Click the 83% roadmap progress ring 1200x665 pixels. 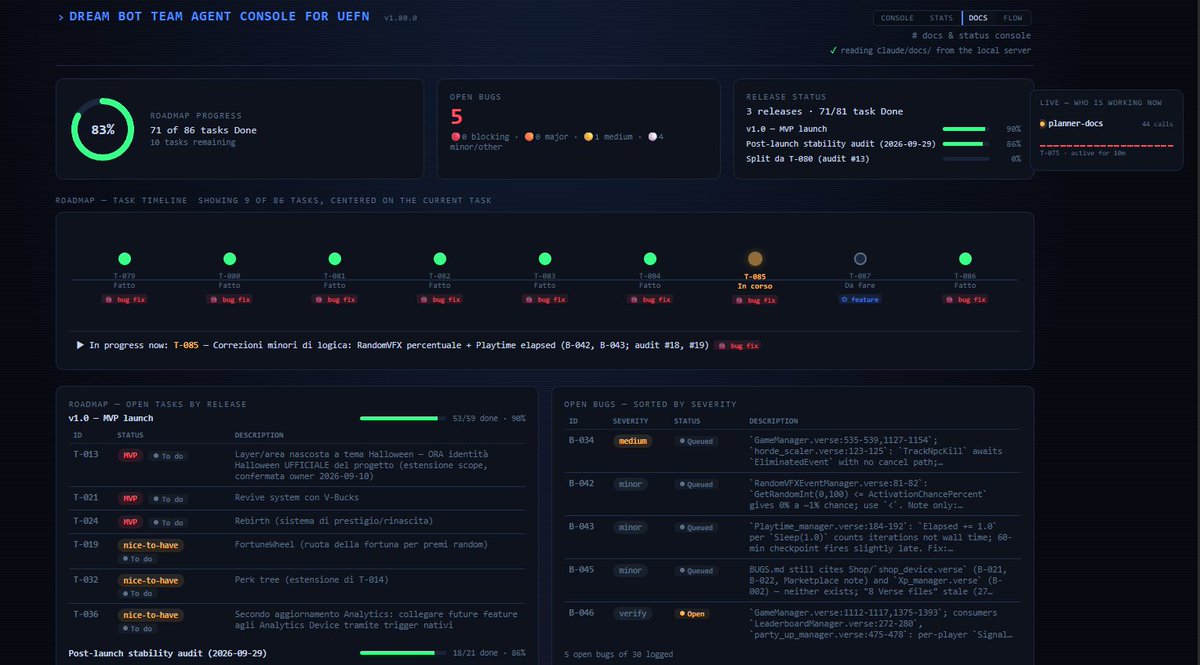(x=103, y=130)
